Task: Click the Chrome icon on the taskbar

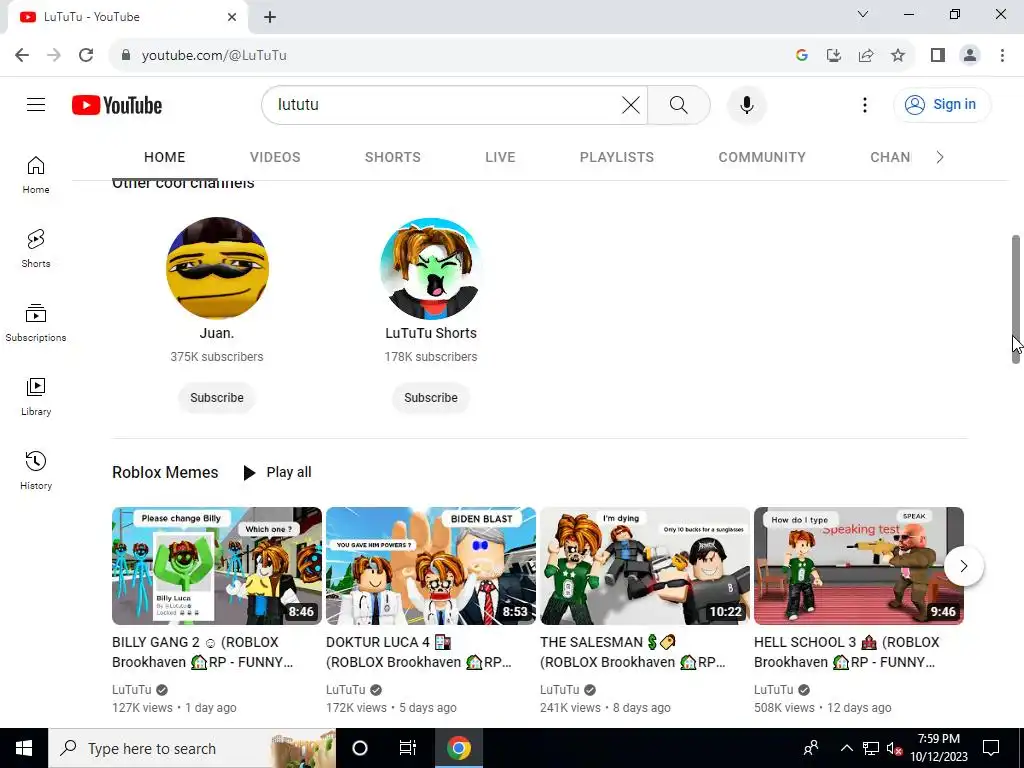Action: [x=458, y=748]
